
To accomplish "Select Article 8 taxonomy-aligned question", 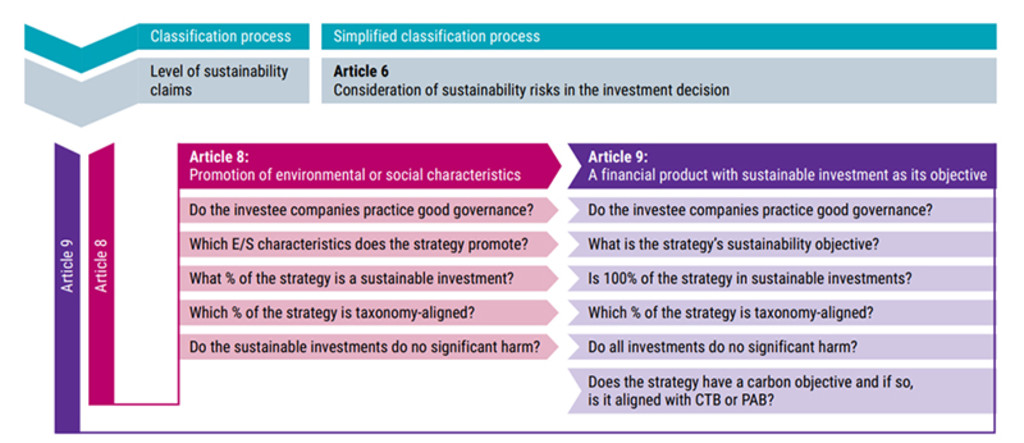I will (369, 313).
